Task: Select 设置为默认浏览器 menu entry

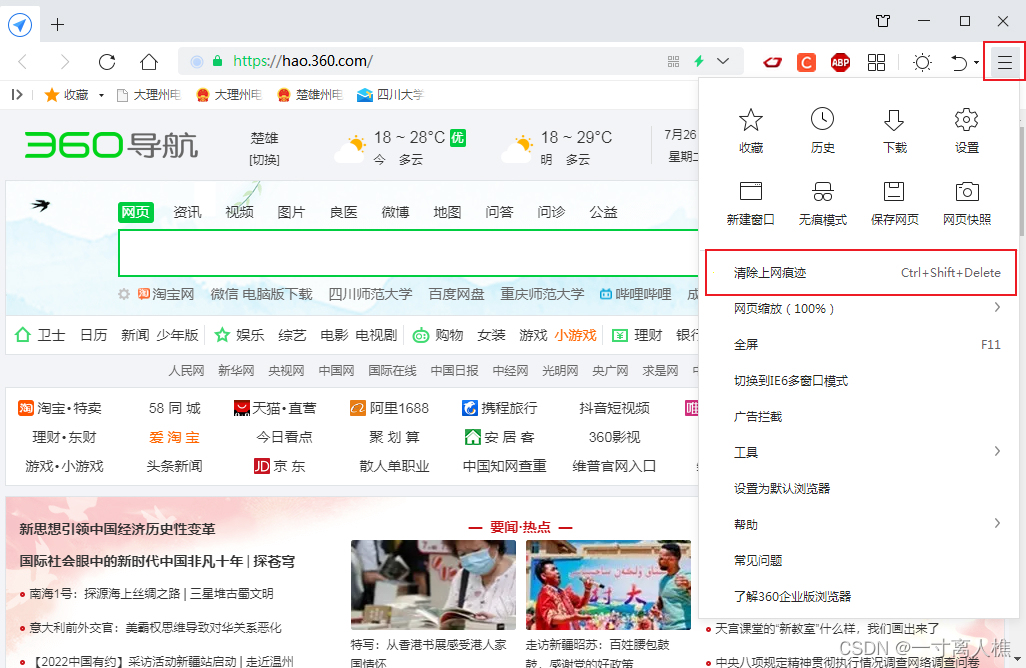Action: (x=860, y=488)
